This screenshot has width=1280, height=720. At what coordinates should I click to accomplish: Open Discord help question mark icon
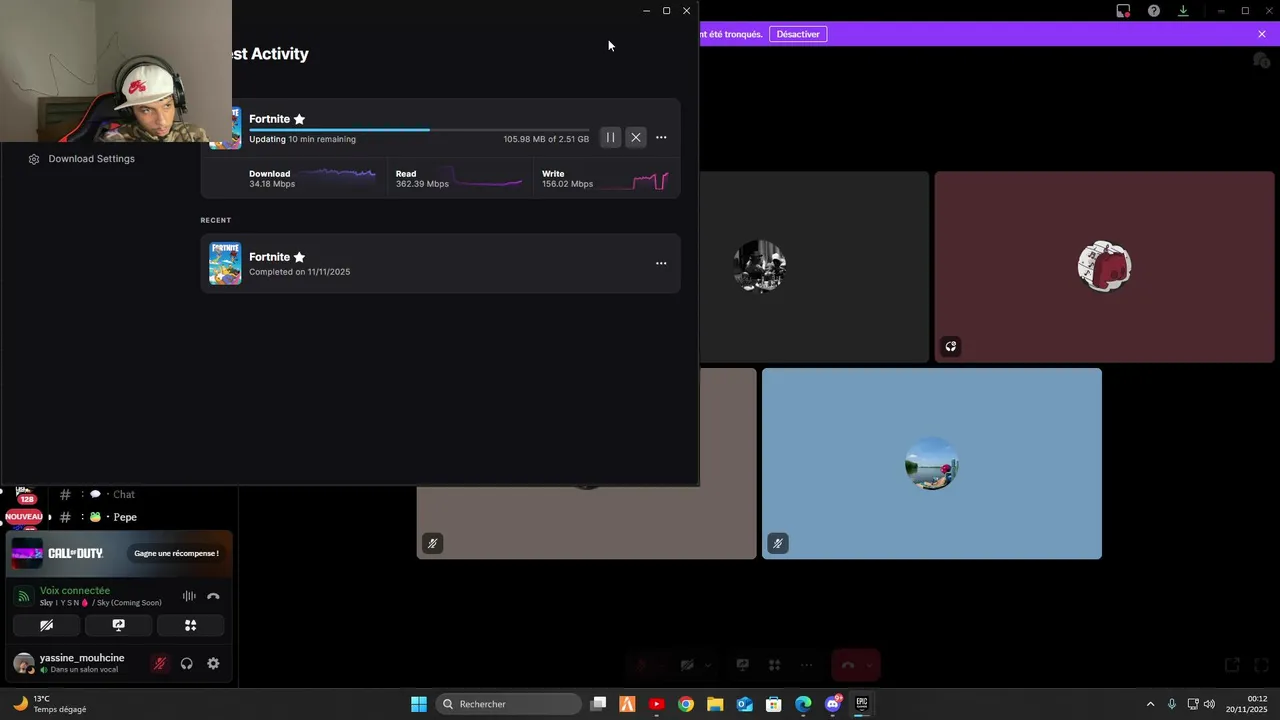pyautogui.click(x=1154, y=11)
